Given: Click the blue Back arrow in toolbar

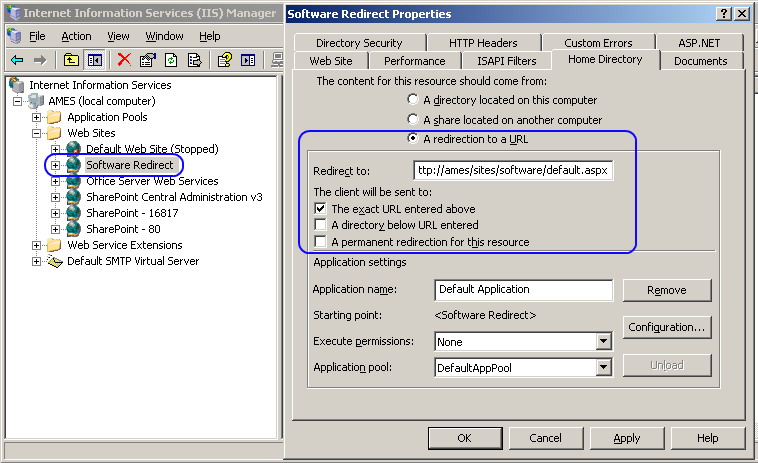Looking at the screenshot, I should [17, 60].
